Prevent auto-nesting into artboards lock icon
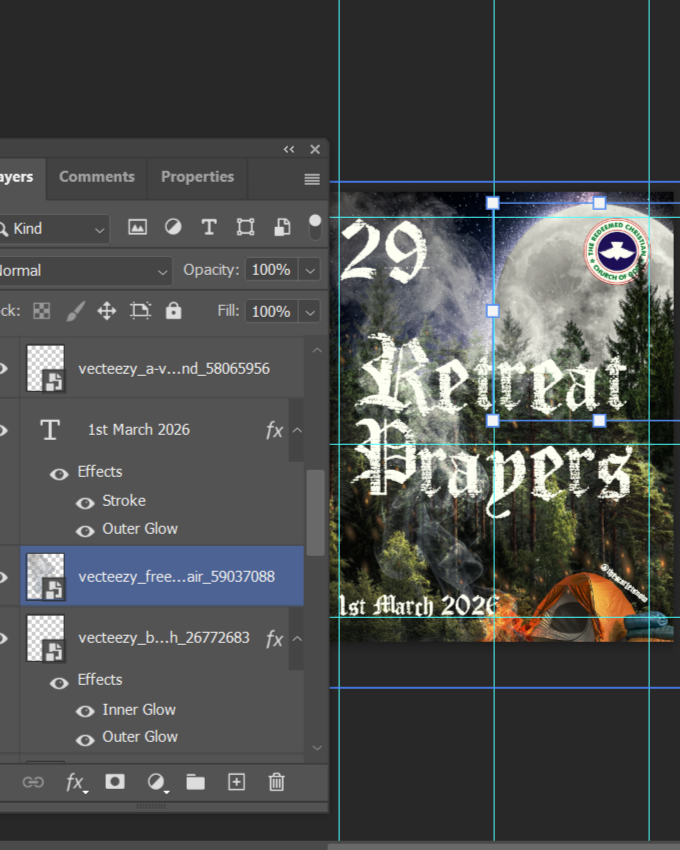680x850 pixels. (140, 311)
